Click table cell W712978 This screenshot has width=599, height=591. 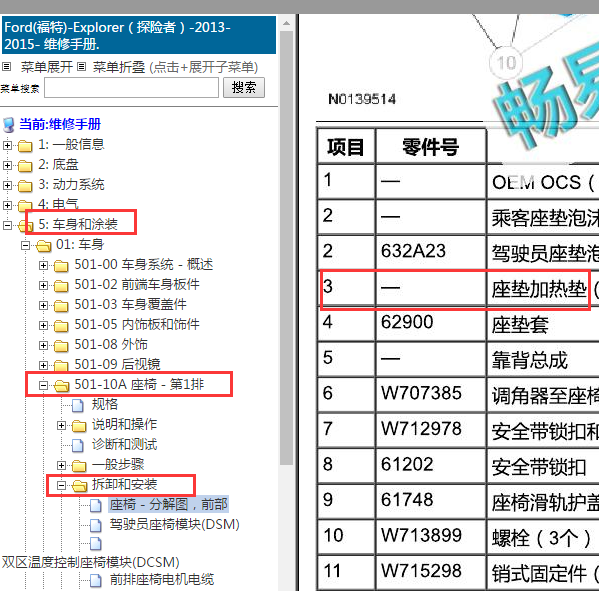tap(431, 429)
